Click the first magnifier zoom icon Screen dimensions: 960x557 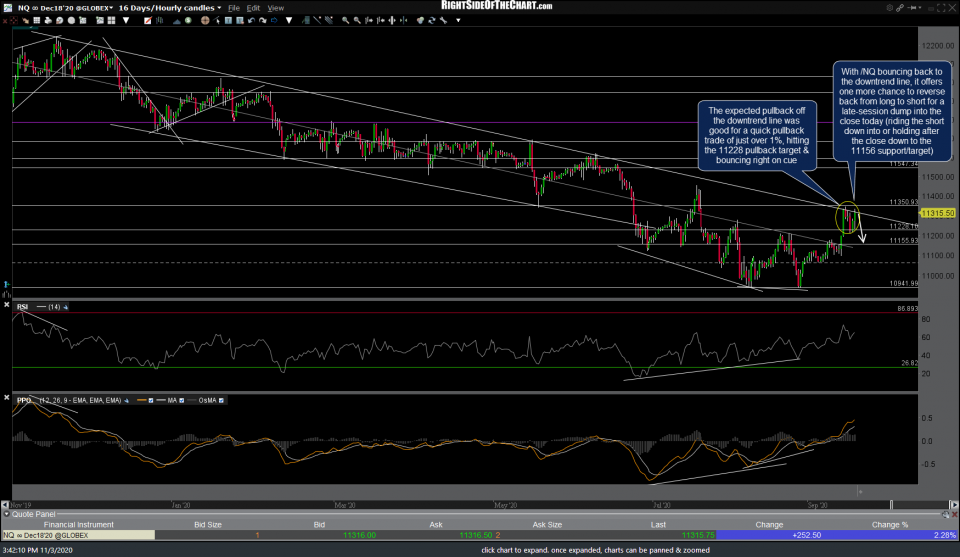pyautogui.click(x=345, y=20)
